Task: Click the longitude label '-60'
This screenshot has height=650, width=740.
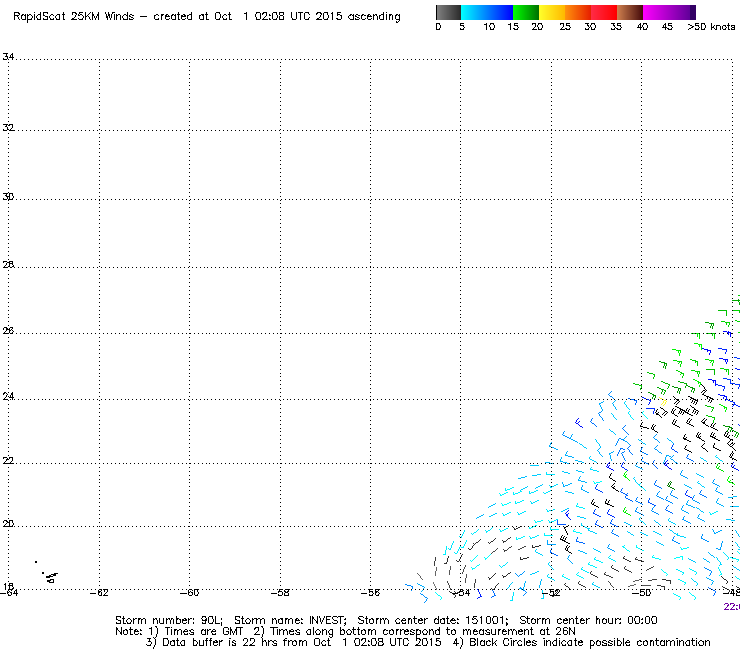Action: (189, 593)
